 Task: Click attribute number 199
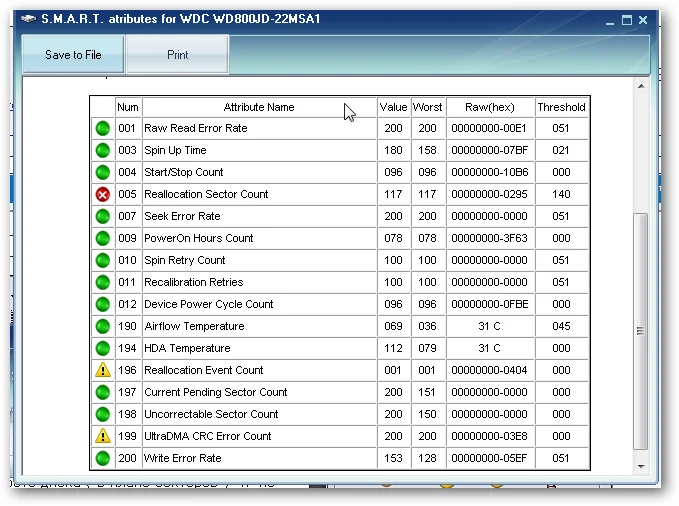[x=127, y=436]
